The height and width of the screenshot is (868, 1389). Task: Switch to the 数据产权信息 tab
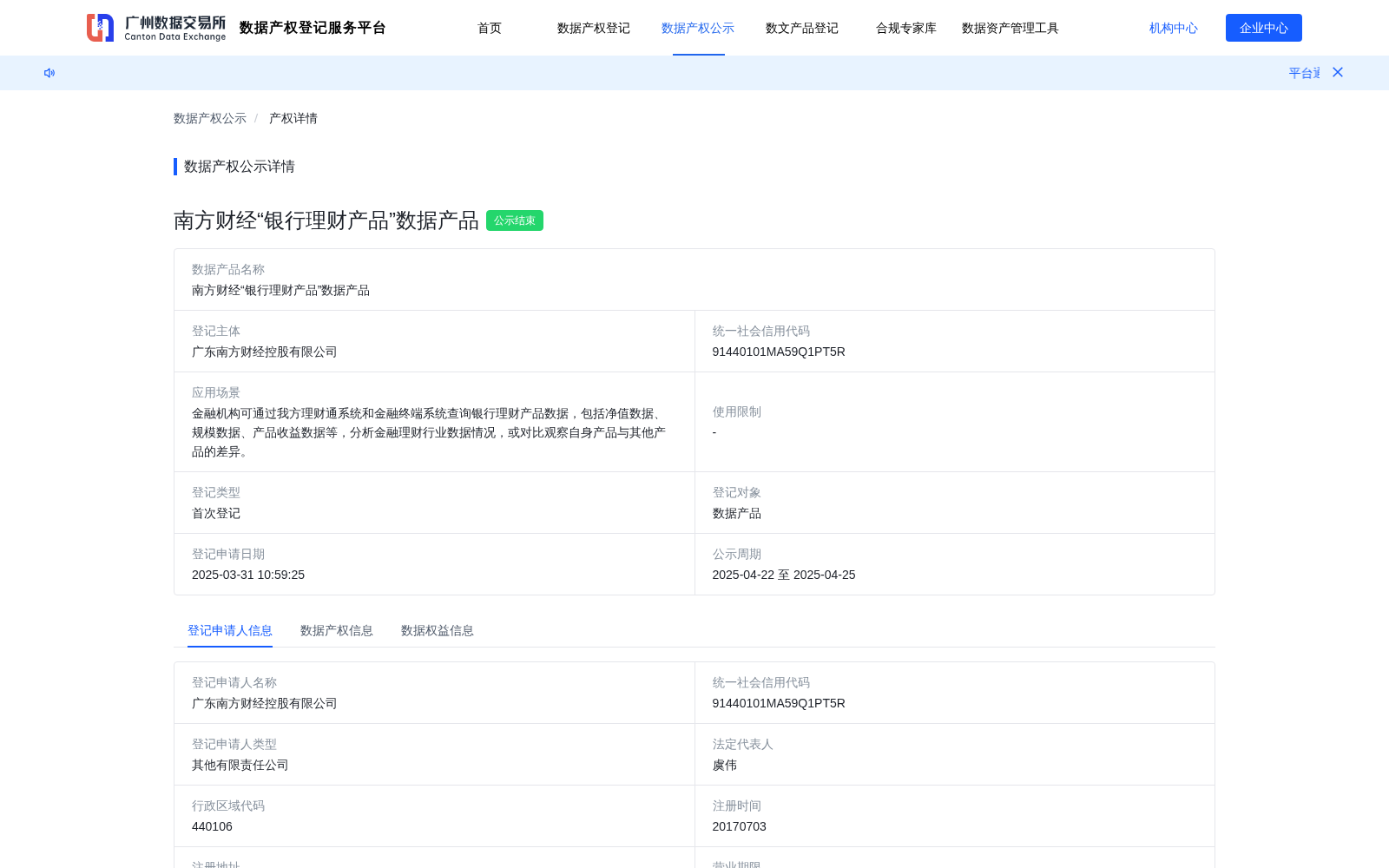[337, 630]
